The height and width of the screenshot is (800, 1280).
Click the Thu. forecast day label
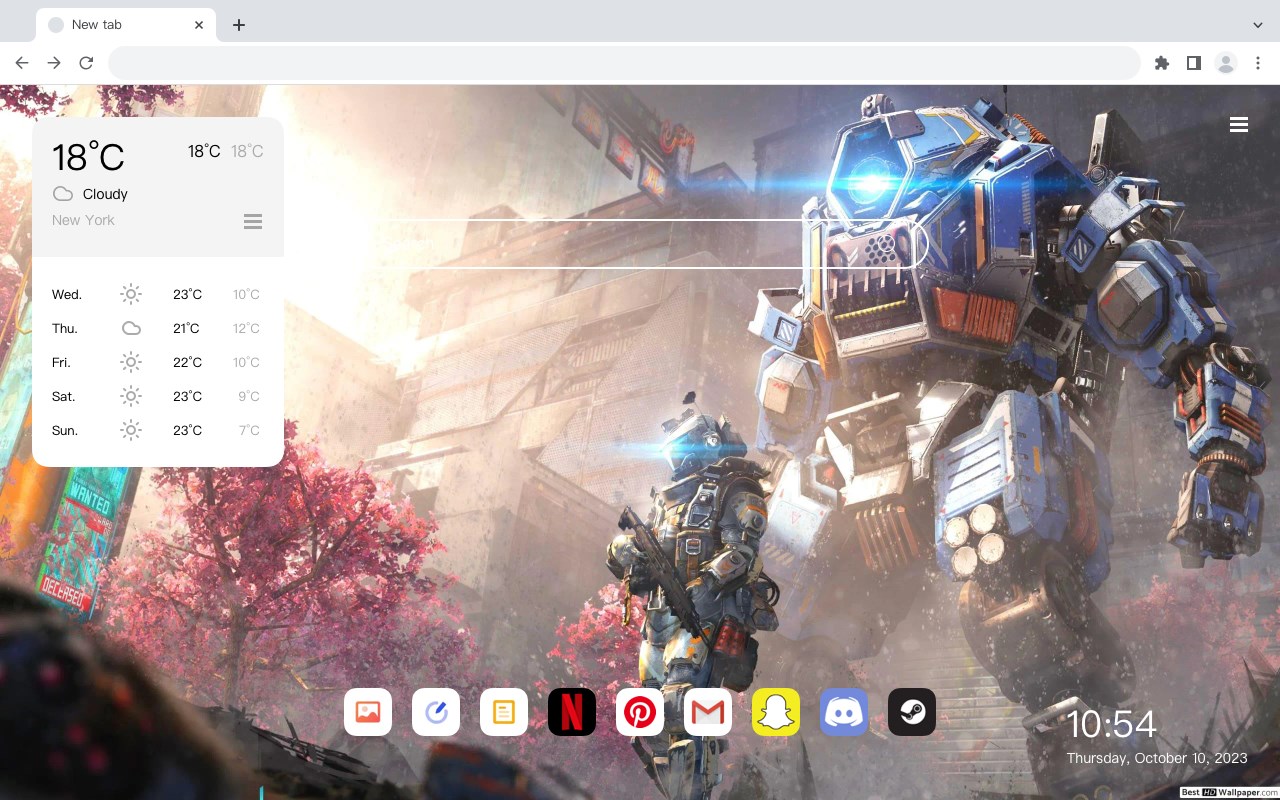tap(65, 328)
